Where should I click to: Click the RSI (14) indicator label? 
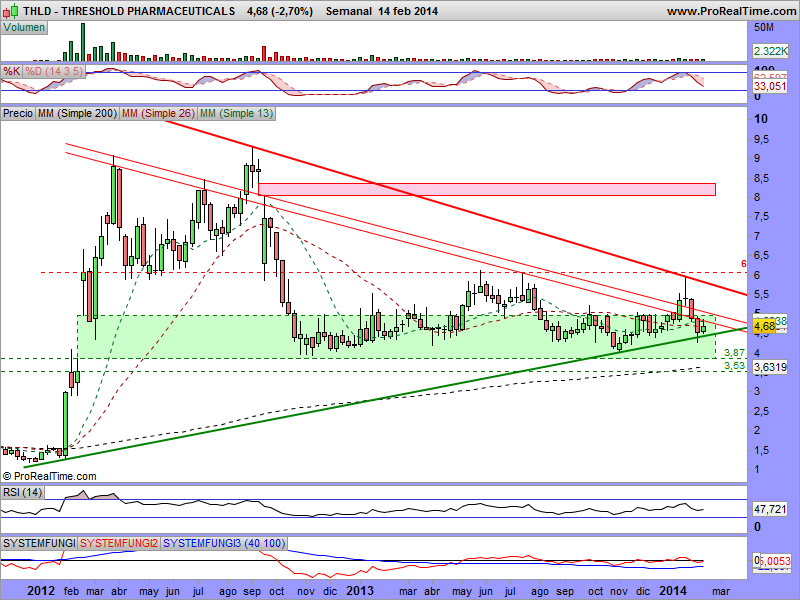click(x=22, y=492)
